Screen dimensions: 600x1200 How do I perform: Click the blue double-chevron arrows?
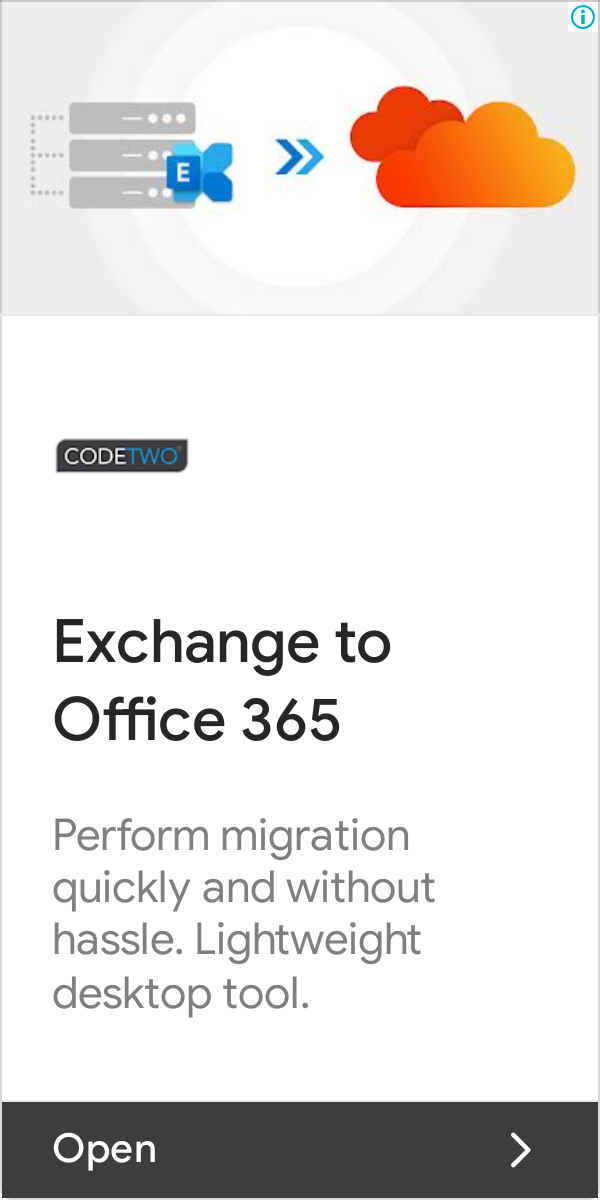click(x=300, y=157)
